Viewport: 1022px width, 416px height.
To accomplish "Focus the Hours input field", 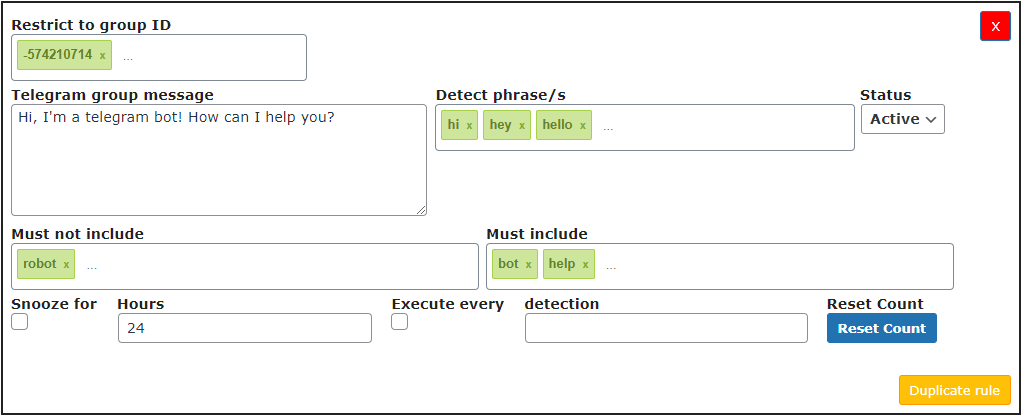I will [x=245, y=328].
